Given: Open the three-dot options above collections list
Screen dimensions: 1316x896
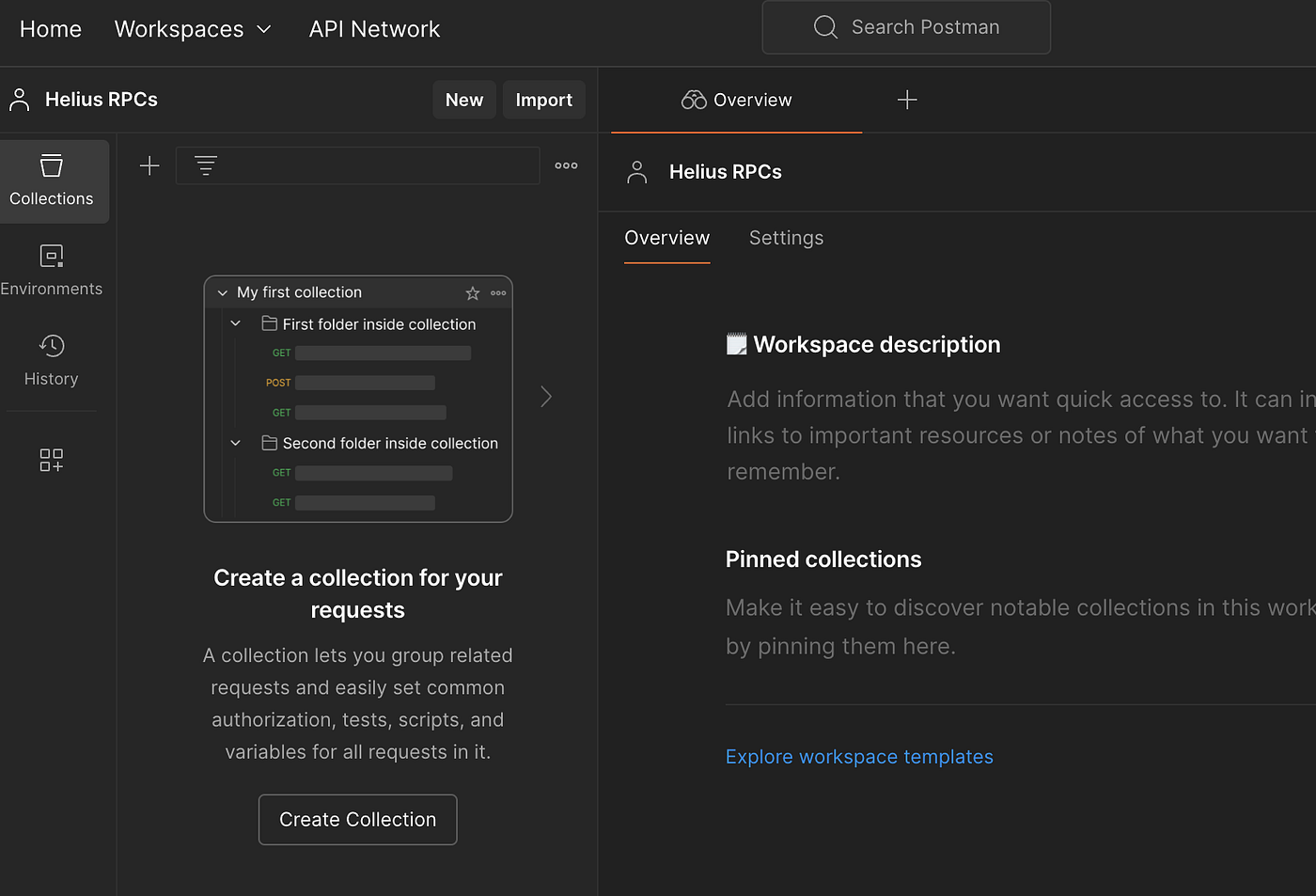Looking at the screenshot, I should pos(566,165).
